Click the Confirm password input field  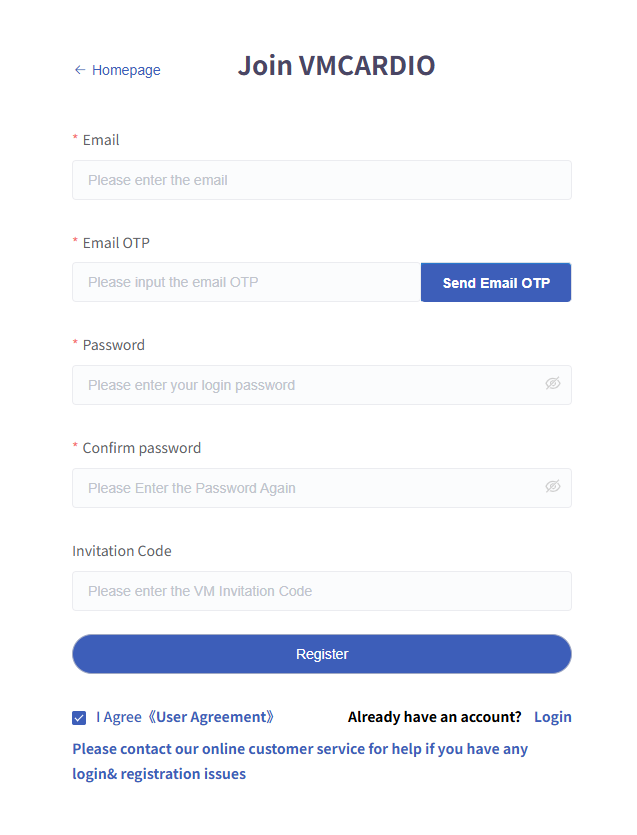[x=305, y=488]
